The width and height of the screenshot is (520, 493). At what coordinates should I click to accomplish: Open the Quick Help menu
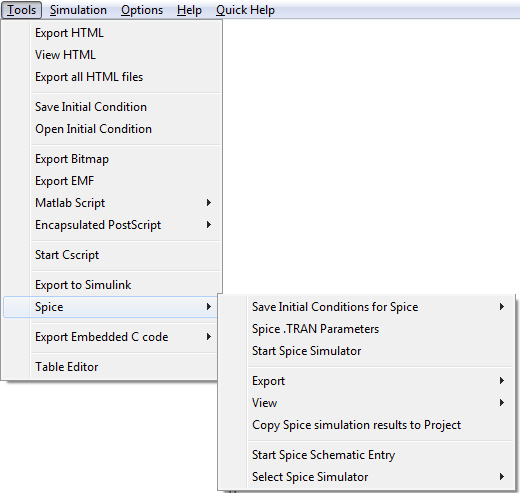[245, 10]
